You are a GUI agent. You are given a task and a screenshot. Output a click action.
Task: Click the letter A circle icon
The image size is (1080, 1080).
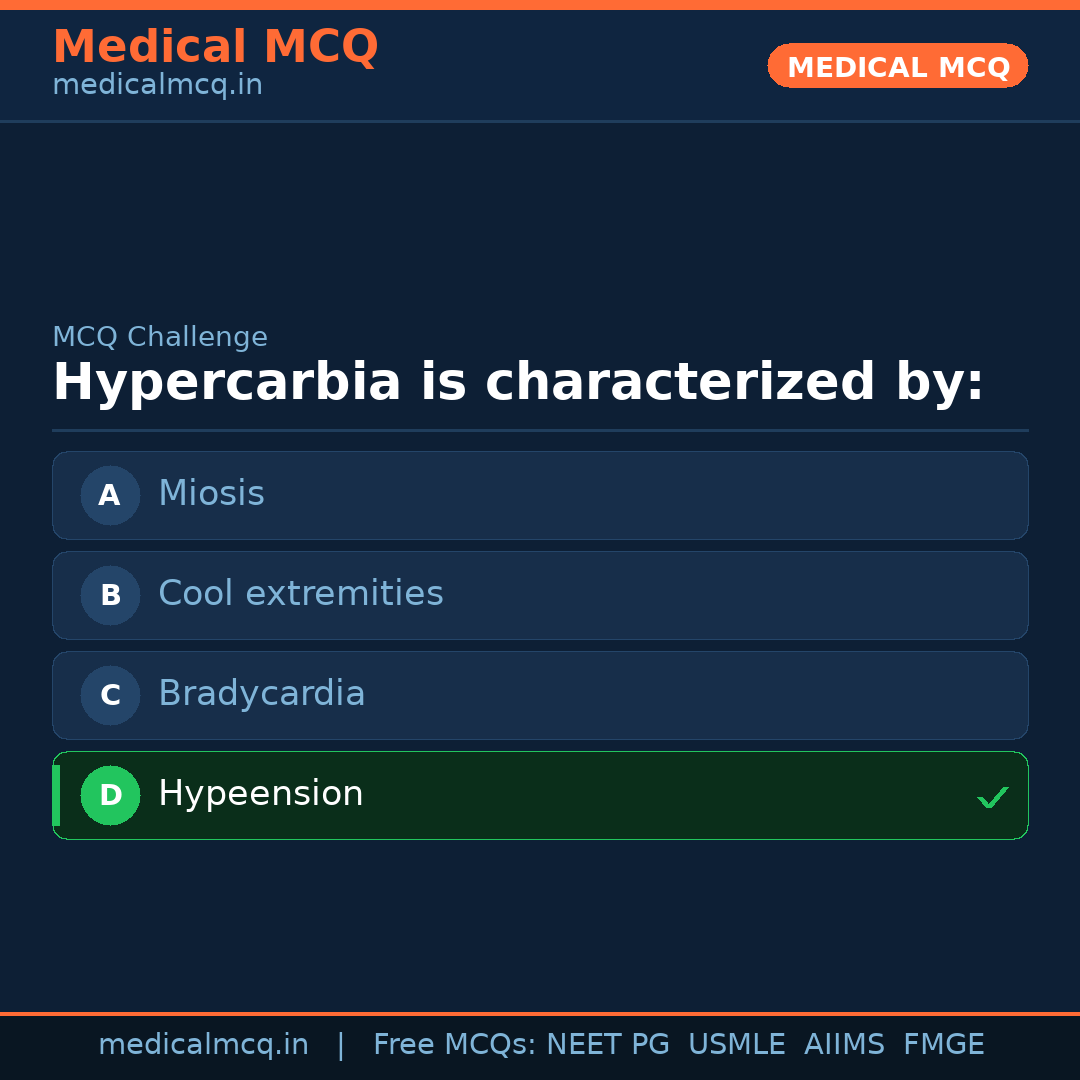click(x=110, y=495)
